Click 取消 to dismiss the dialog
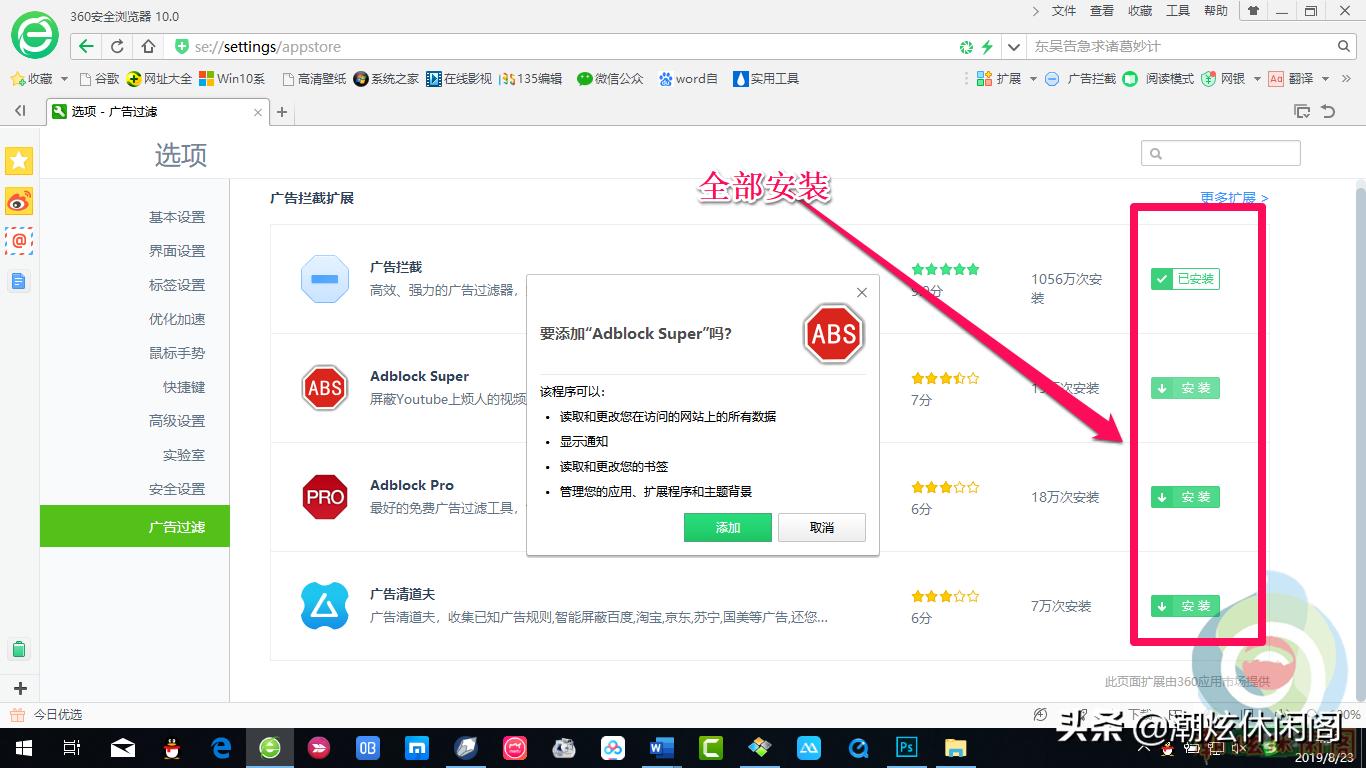The image size is (1366, 768). coord(821,527)
